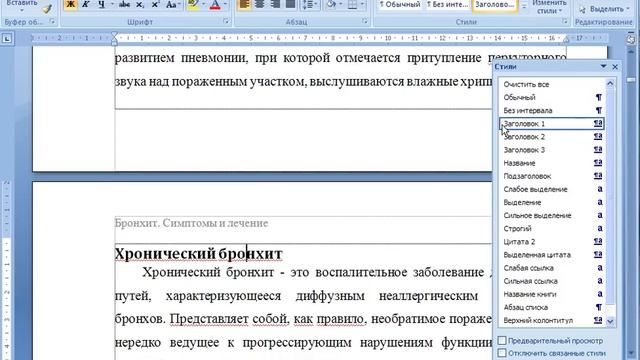Open the highlight color dropdown arrow
The image size is (640, 360).
203,4
